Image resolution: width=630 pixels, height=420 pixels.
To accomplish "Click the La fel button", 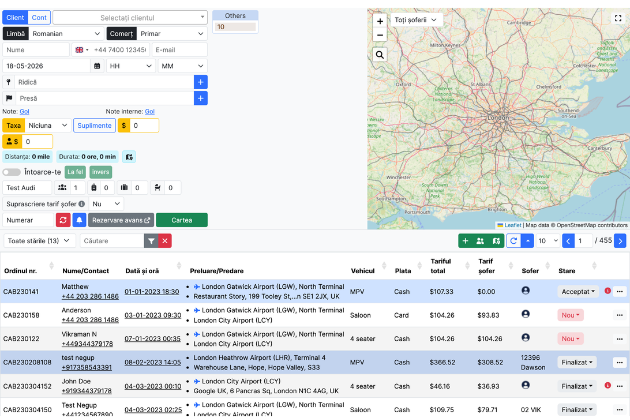I will pyautogui.click(x=75, y=172).
